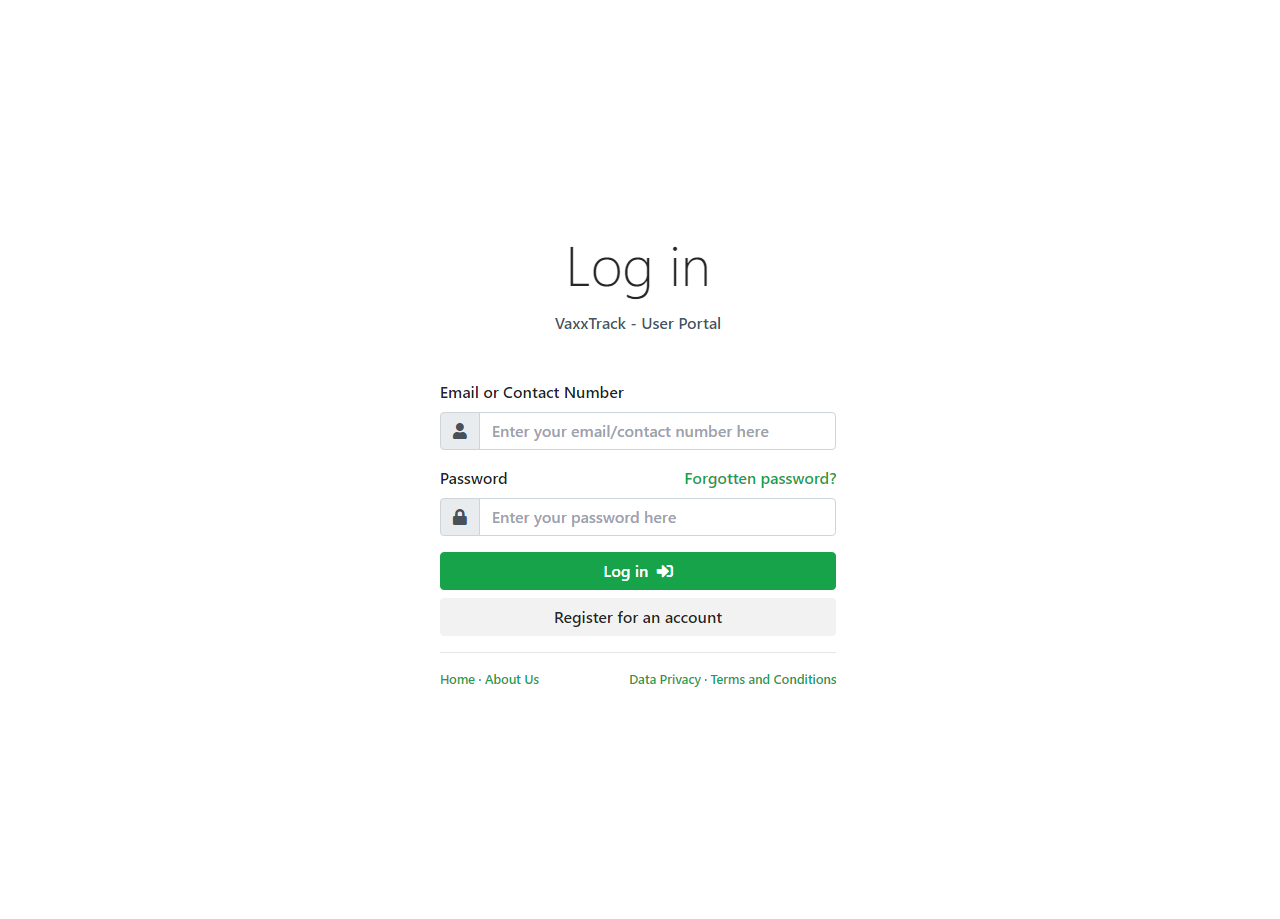Screen dimensions: 1280x919
Task: Click the email field placeholder text
Action: click(630, 432)
